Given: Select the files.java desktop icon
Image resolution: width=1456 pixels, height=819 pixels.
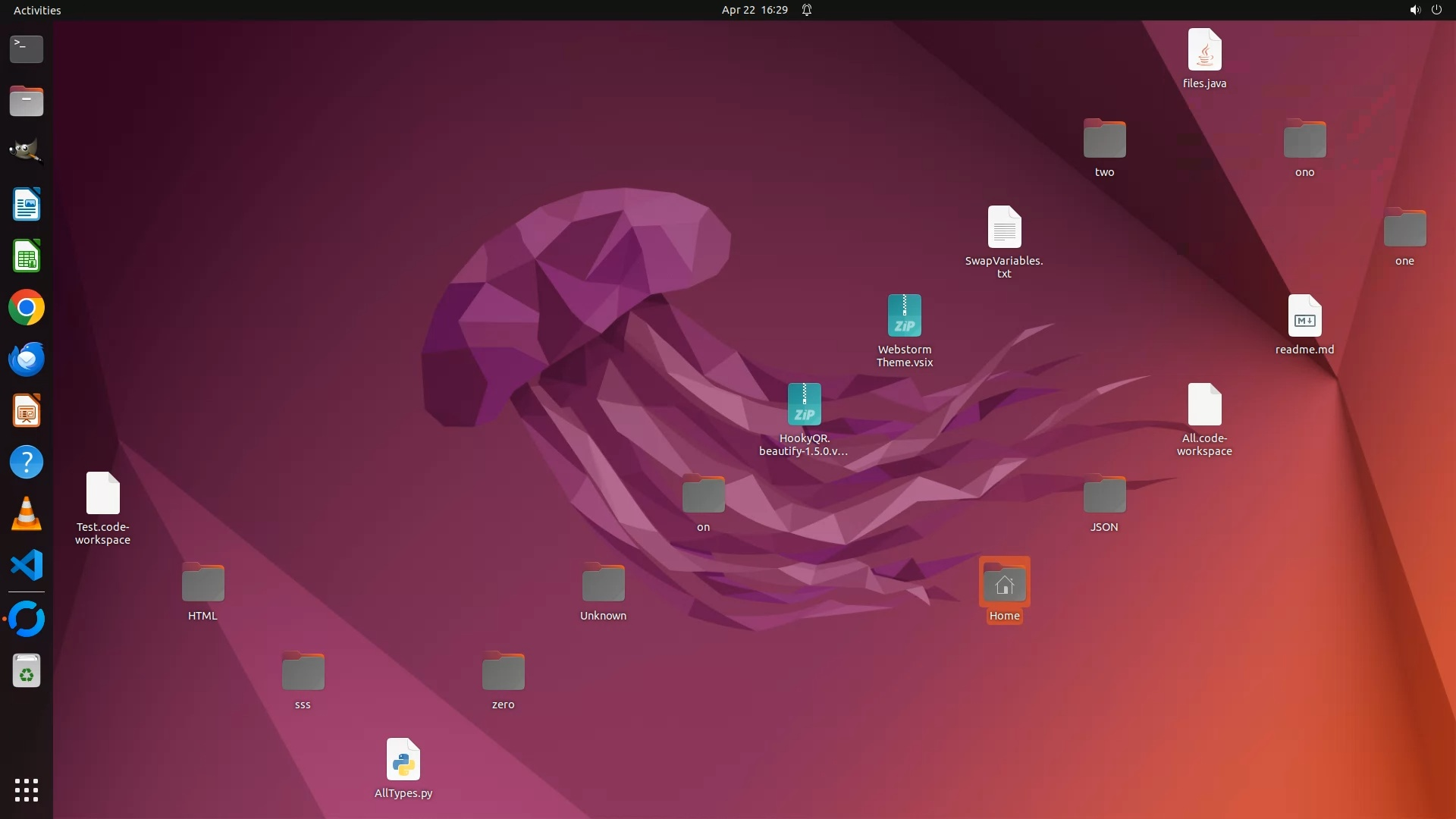Looking at the screenshot, I should 1204,50.
